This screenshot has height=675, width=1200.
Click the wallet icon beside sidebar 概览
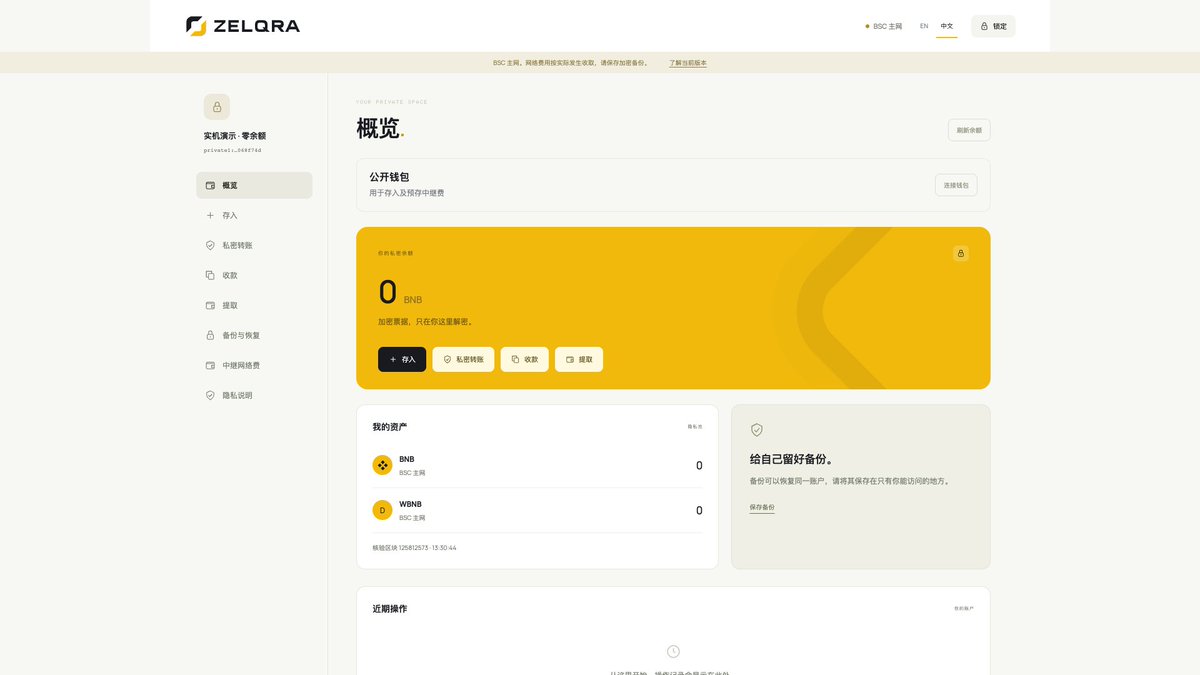(x=210, y=185)
